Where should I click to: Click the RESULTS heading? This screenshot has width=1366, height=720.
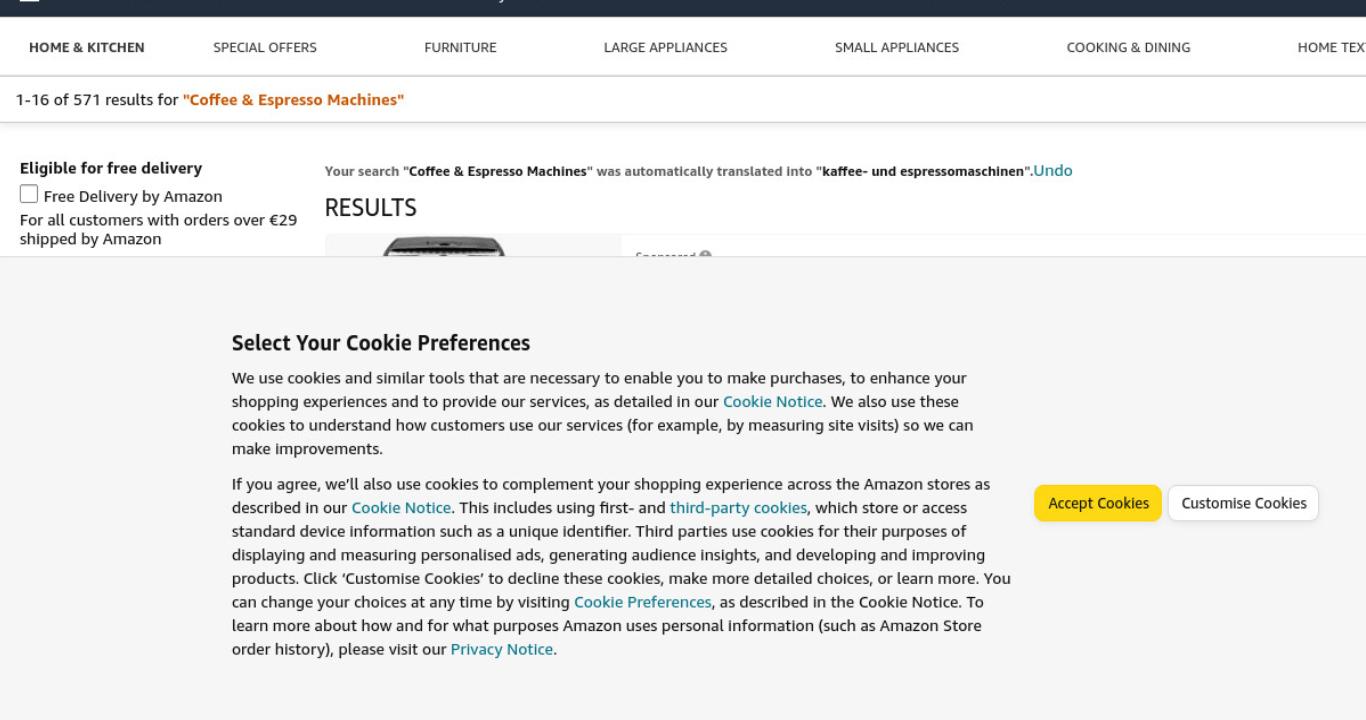371,208
